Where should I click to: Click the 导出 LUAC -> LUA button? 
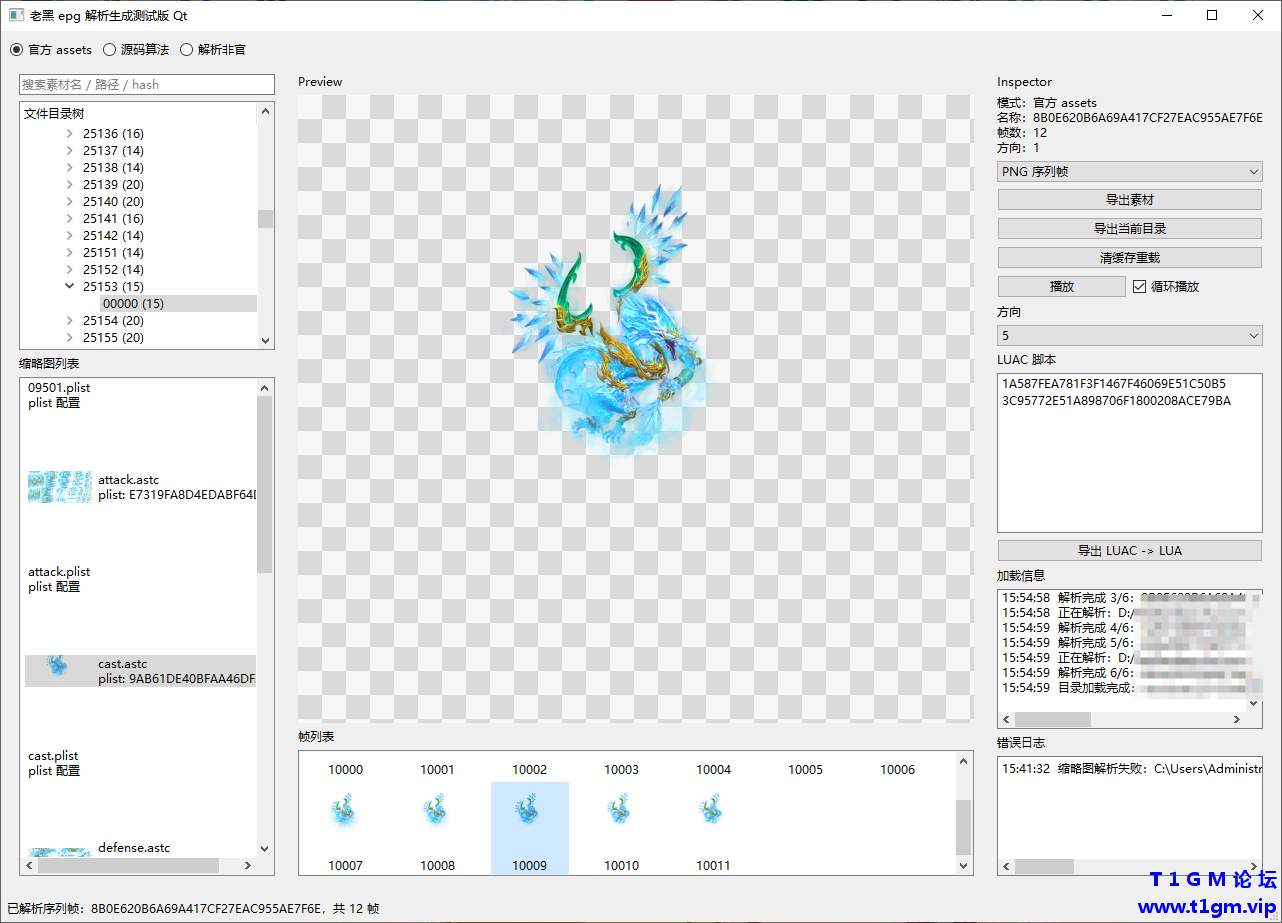pos(1129,551)
